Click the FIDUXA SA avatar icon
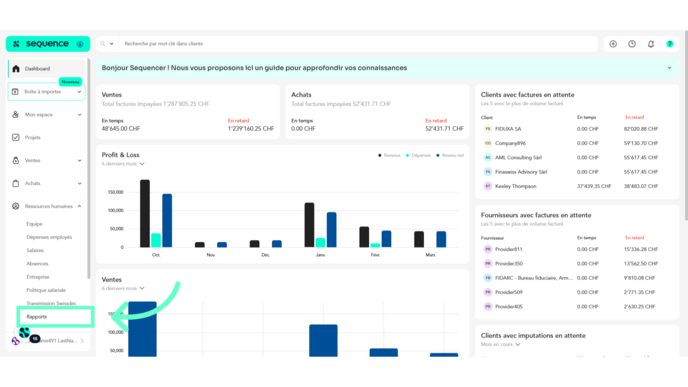Screen dimensions: 688x387 click(487, 129)
